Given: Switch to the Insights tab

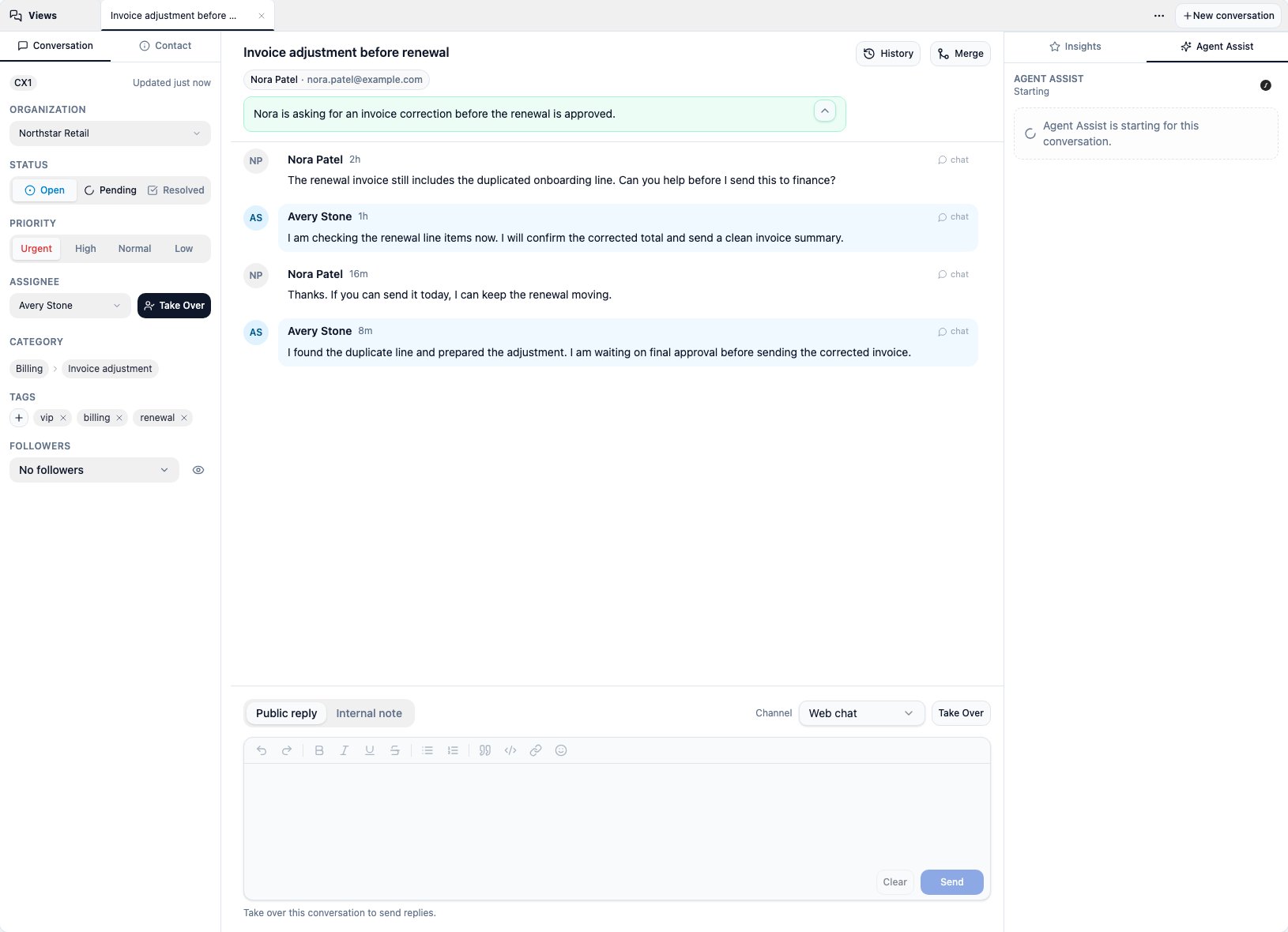Looking at the screenshot, I should pyautogui.click(x=1075, y=47).
